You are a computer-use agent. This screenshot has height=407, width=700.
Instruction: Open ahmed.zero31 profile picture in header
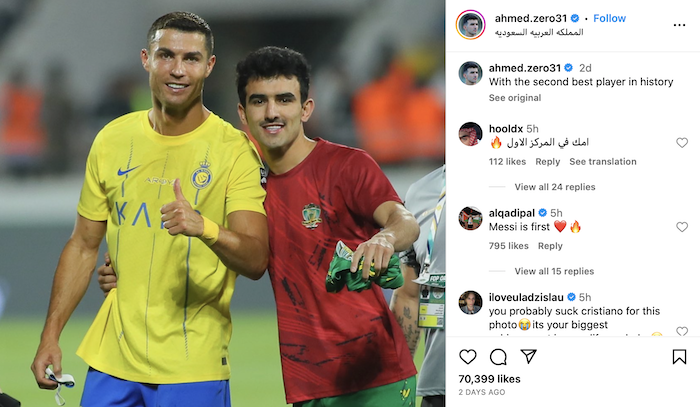[x=471, y=25]
